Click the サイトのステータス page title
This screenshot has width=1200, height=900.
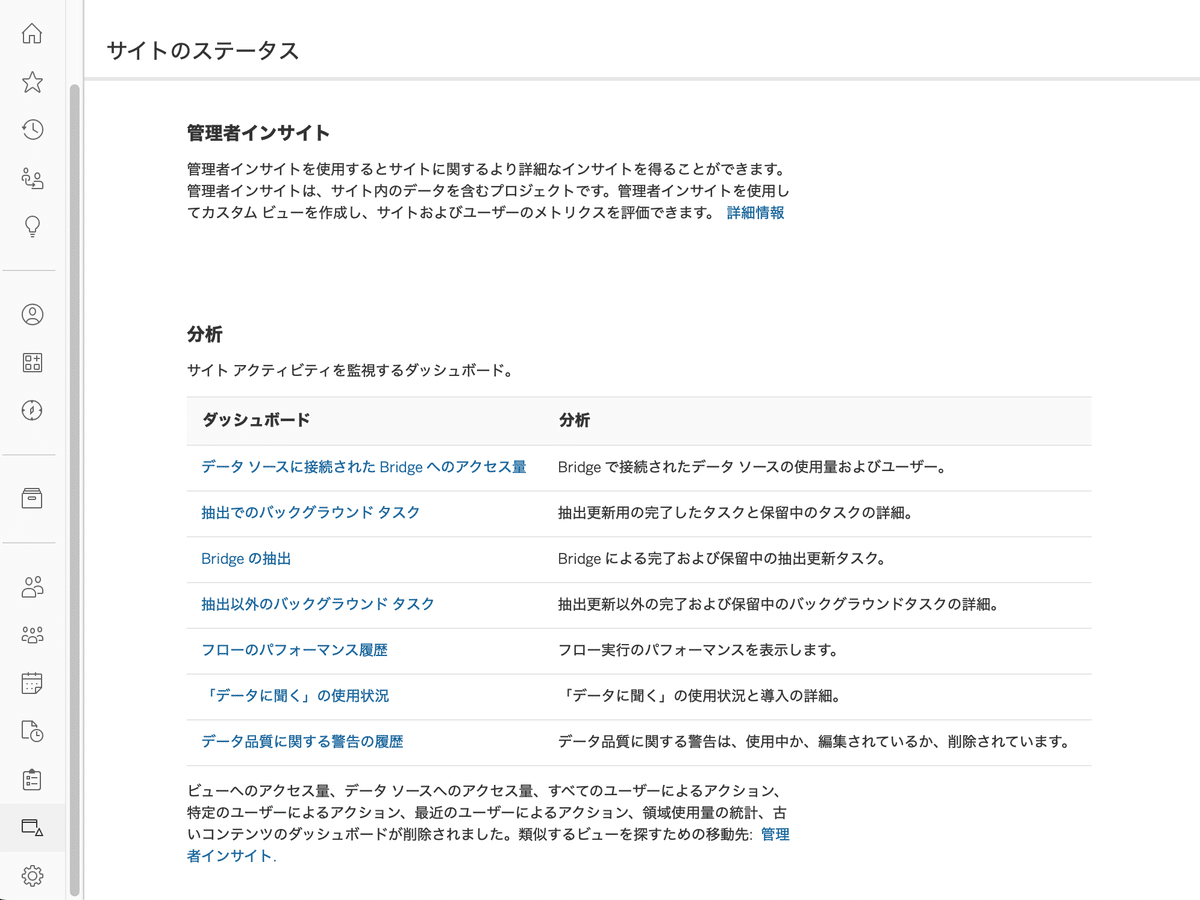(x=203, y=51)
